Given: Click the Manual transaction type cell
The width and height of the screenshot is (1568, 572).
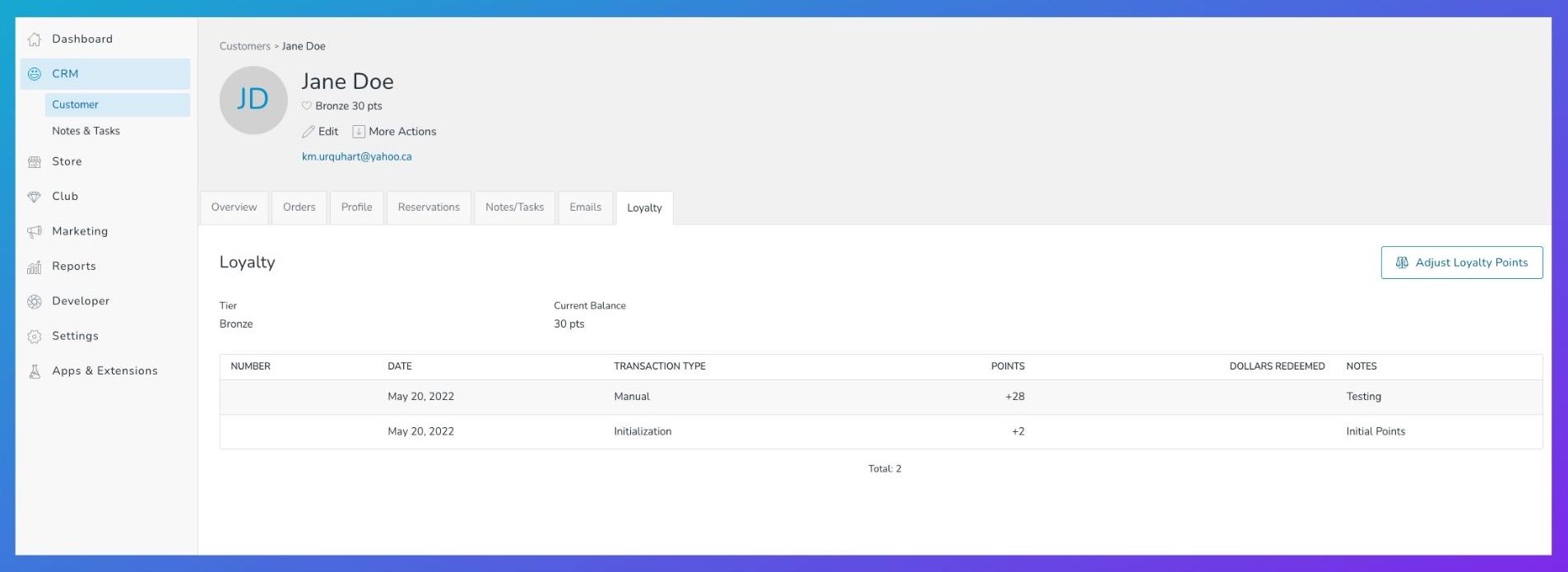Looking at the screenshot, I should pyautogui.click(x=632, y=397).
